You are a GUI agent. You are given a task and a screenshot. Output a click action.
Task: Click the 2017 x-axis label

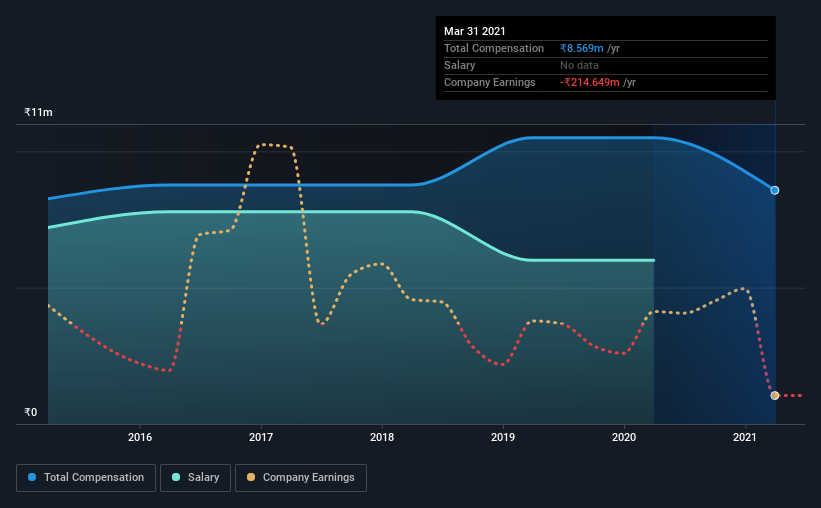click(261, 437)
